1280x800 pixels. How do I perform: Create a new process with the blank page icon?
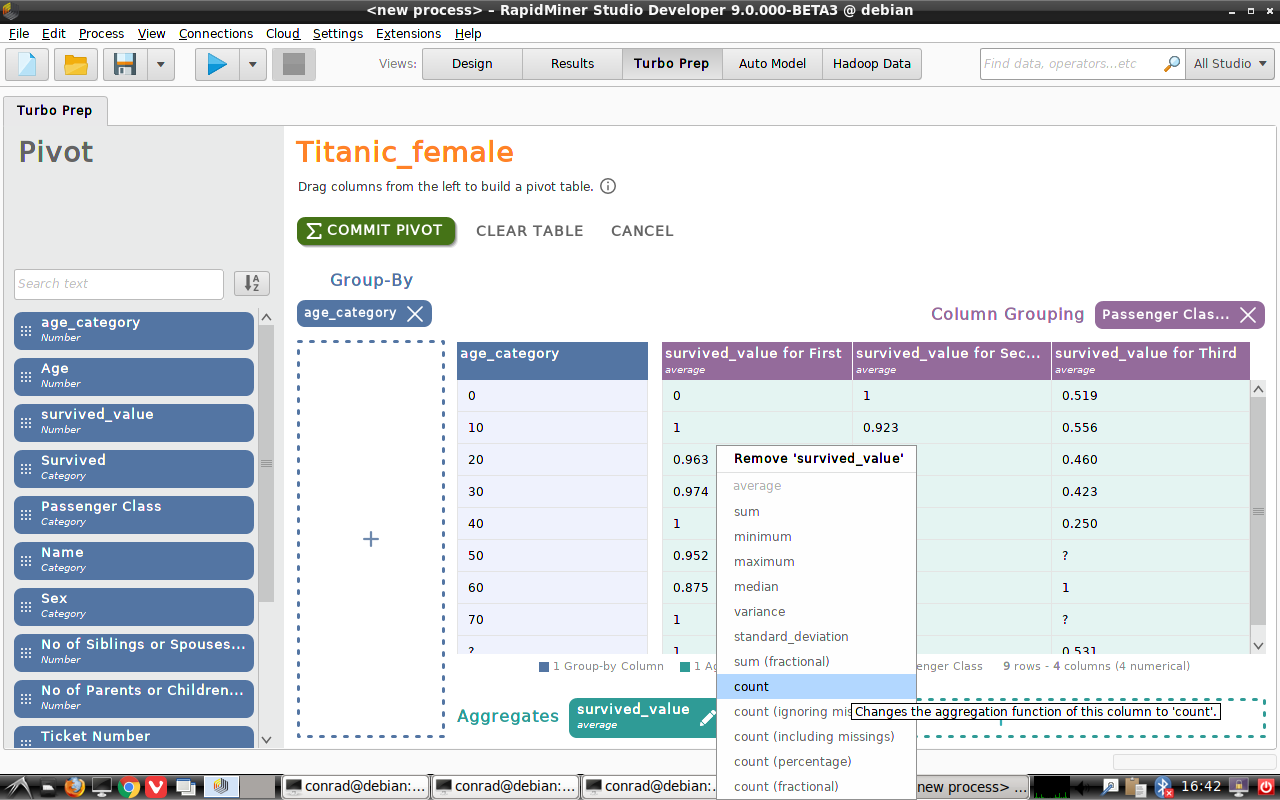[26, 63]
